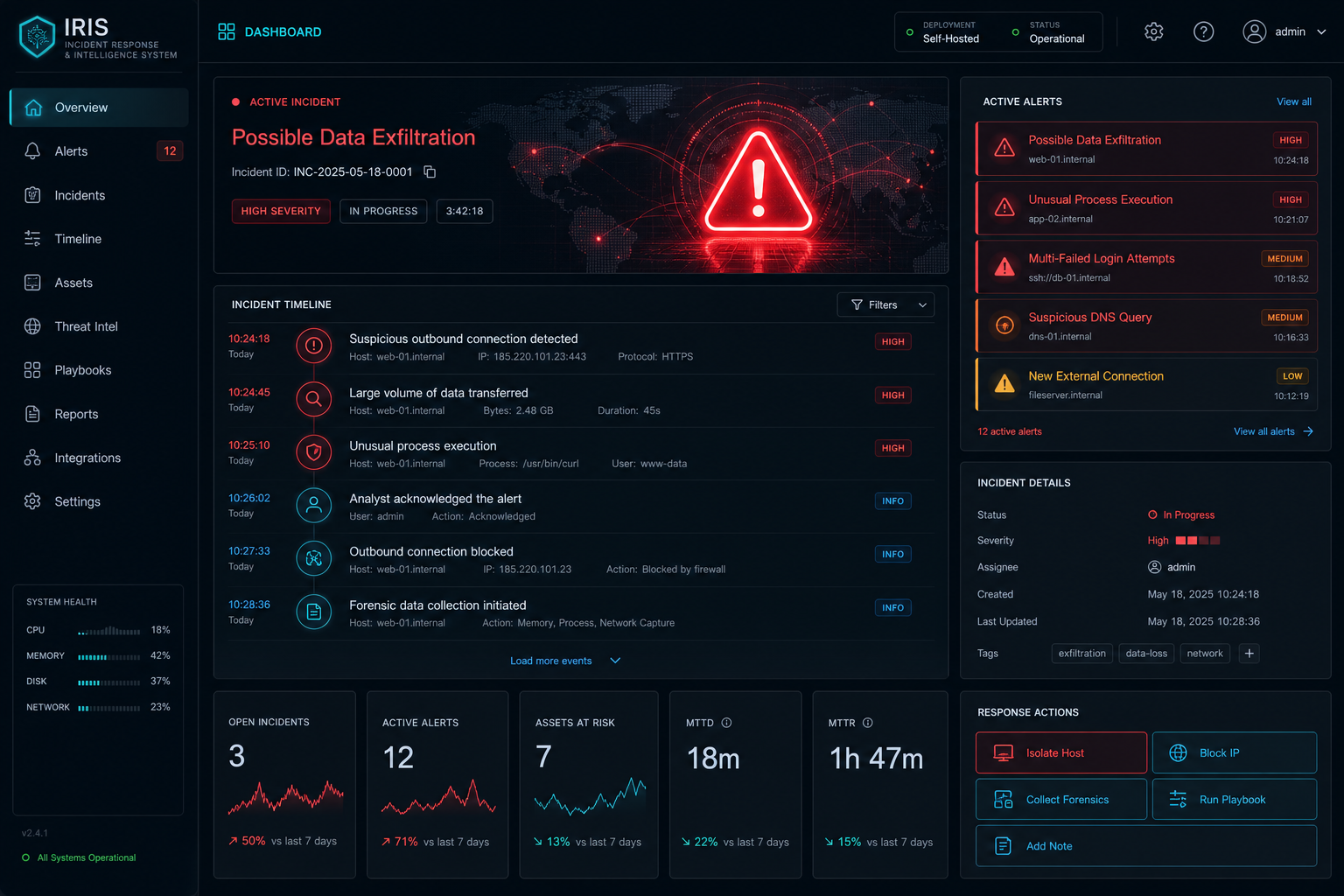Image resolution: width=1344 pixels, height=896 pixels.
Task: Click the Add Note button
Action: pos(1146,846)
